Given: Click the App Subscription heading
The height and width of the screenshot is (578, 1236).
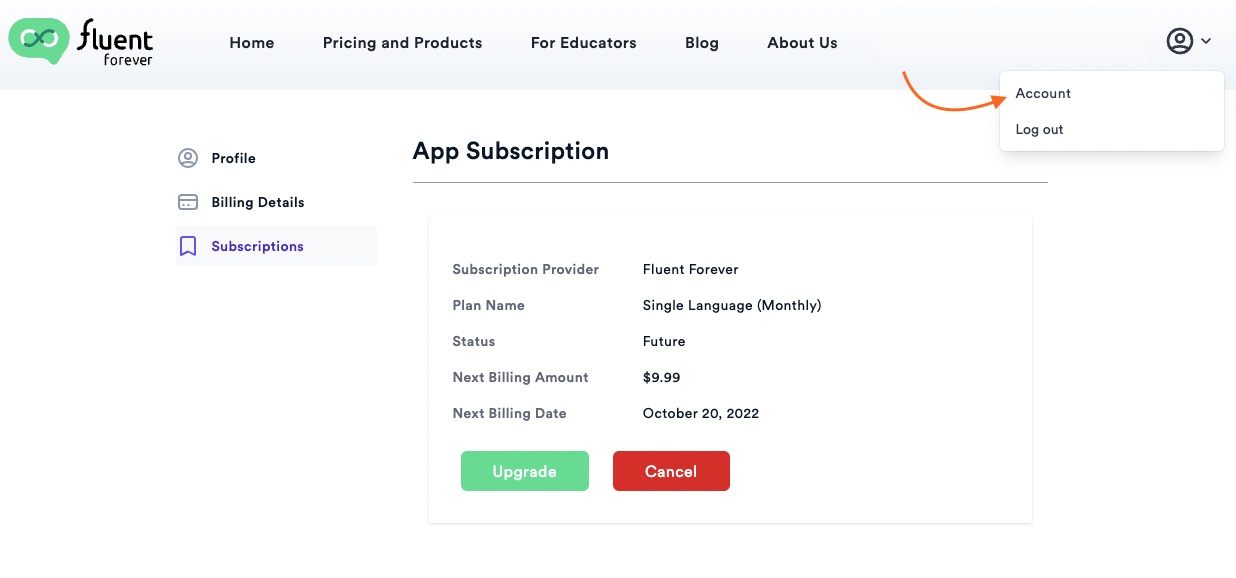Looking at the screenshot, I should coord(511,151).
